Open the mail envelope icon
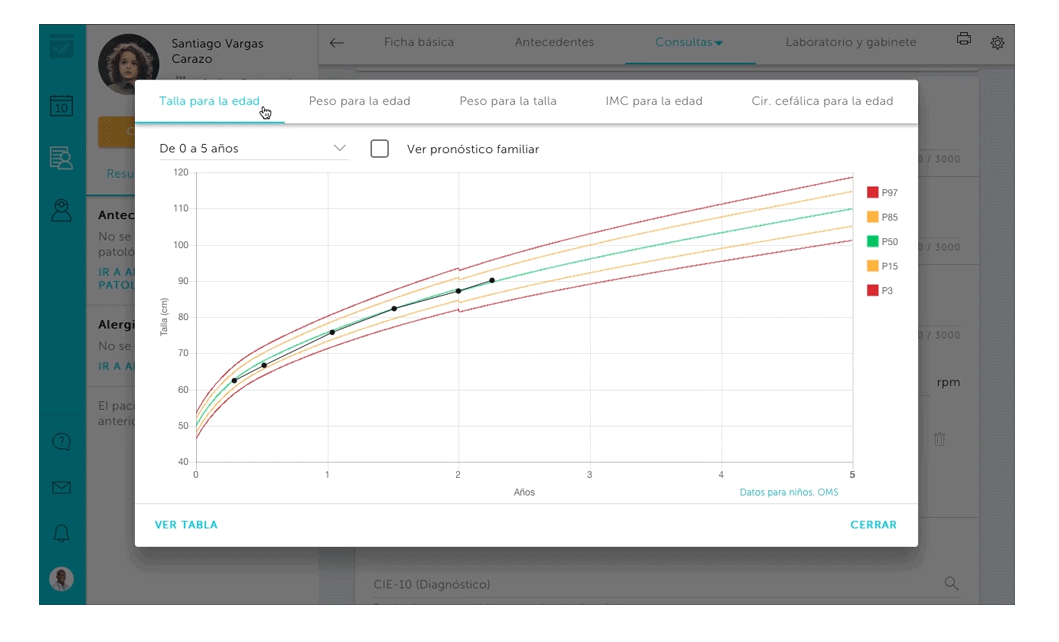The image size is (1059, 642). (61, 487)
